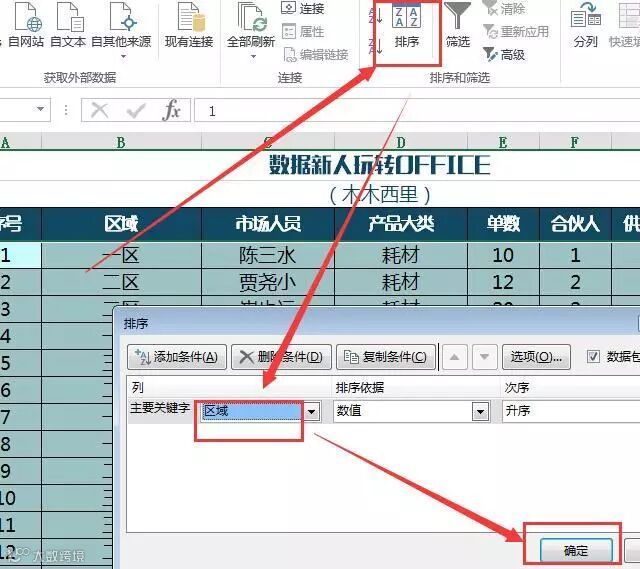Click Existing Connections (现有连接) icon
Screen dimensions: 640x569
[x=189, y=24]
